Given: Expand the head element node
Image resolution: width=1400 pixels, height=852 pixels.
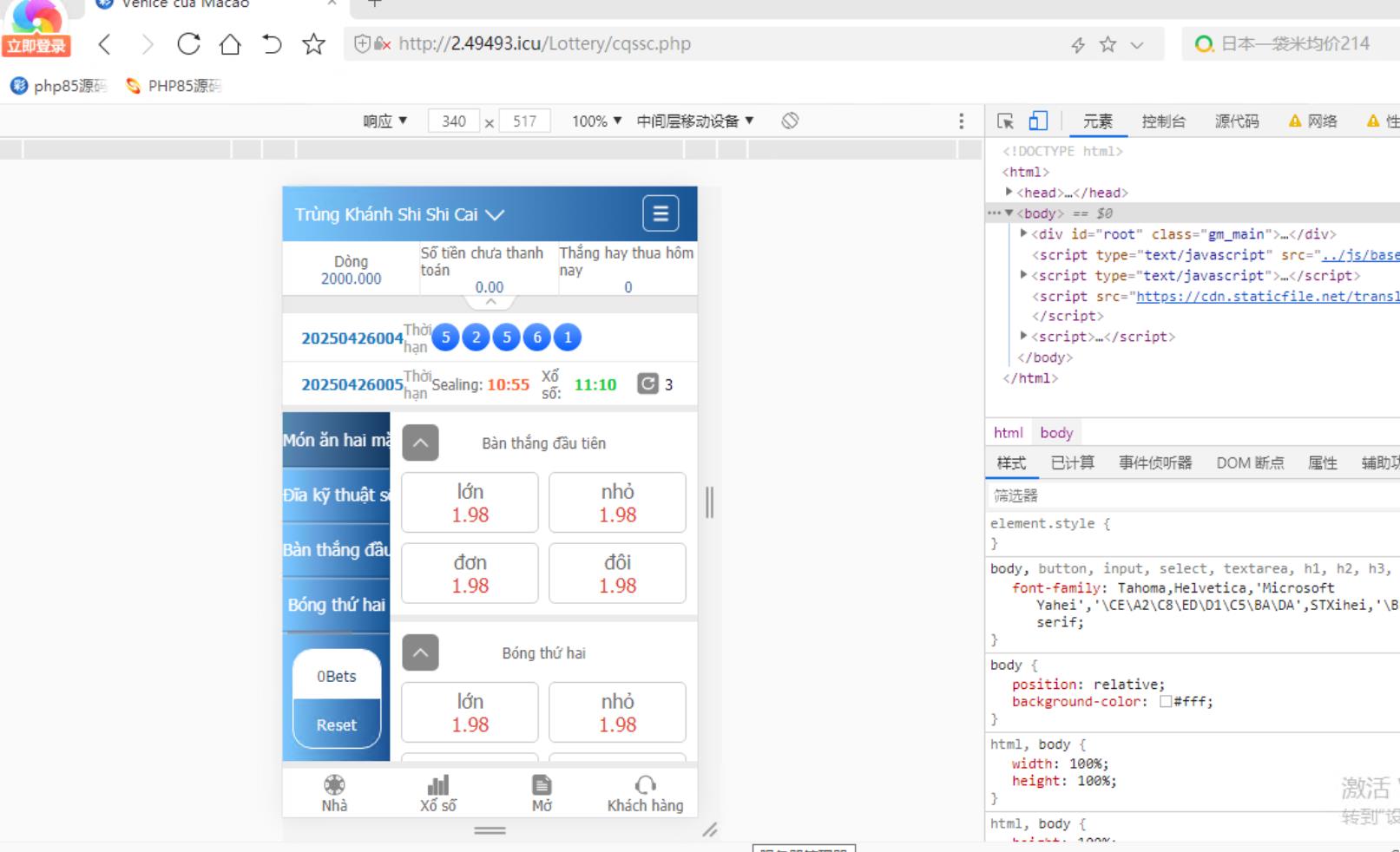Looking at the screenshot, I should point(1009,193).
